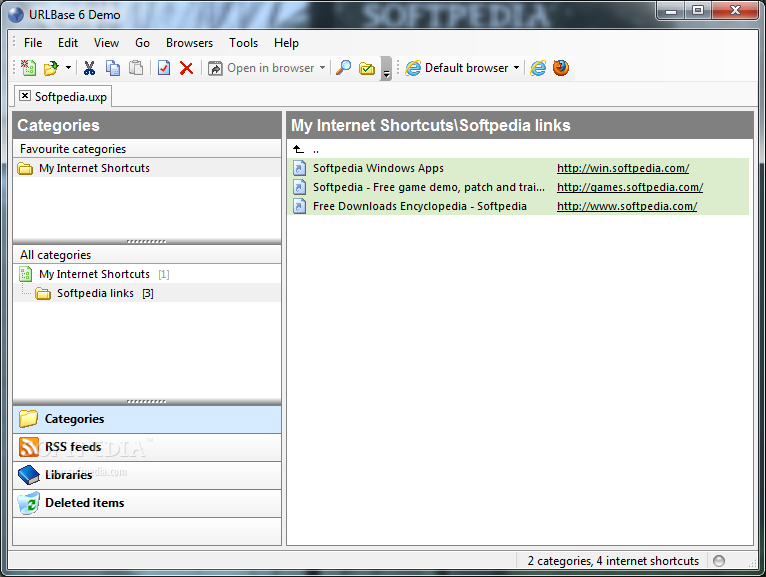Open the Help menu
This screenshot has height=577, width=766.
click(x=286, y=43)
